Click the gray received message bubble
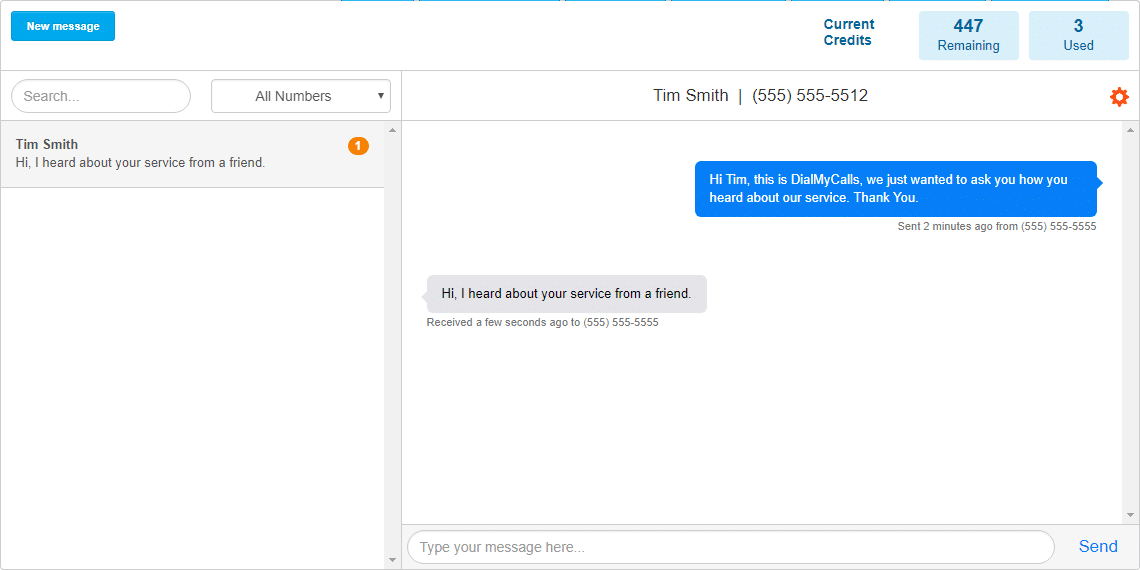 (566, 294)
